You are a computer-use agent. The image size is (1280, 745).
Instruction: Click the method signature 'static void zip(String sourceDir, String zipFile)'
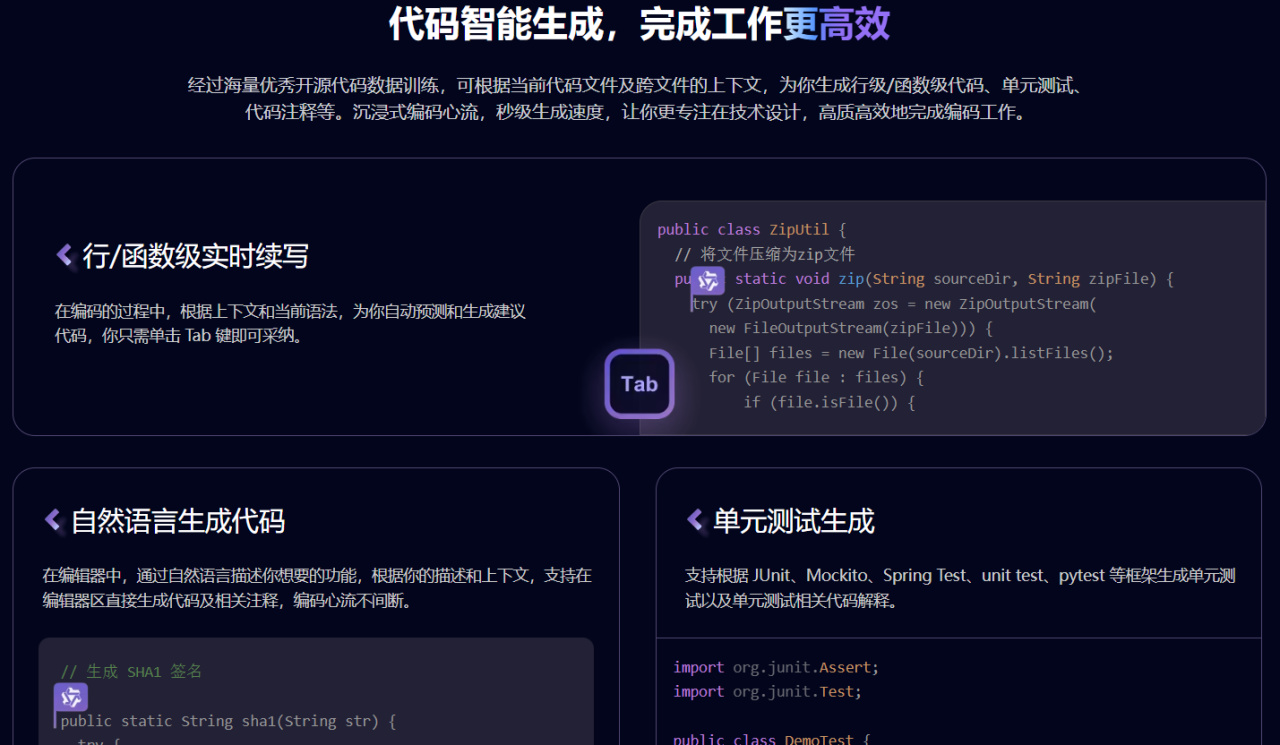945,279
